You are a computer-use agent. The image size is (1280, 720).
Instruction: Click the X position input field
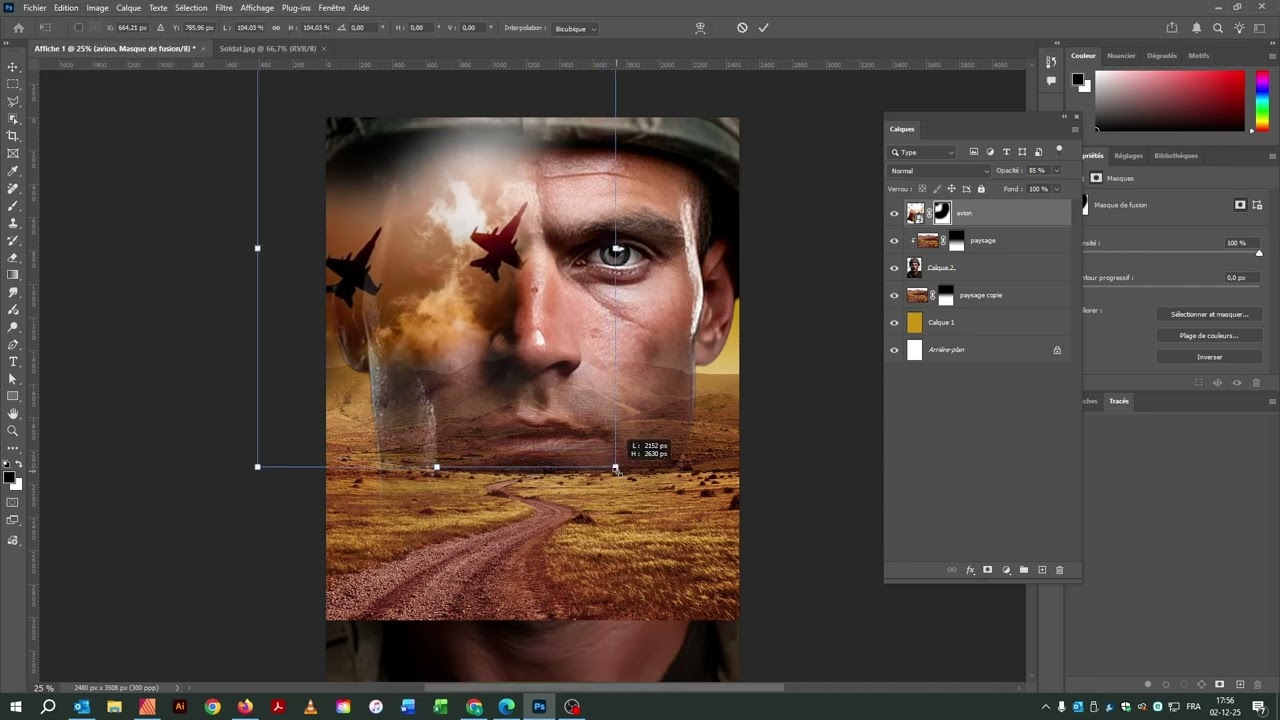coord(132,28)
